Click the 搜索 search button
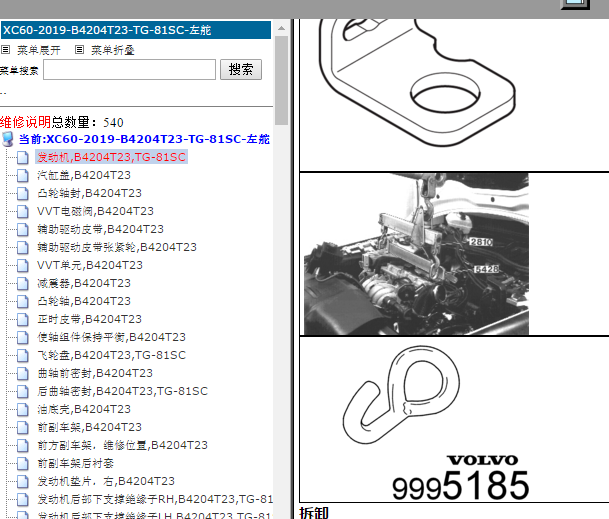This screenshot has height=519, width=609. (x=241, y=70)
